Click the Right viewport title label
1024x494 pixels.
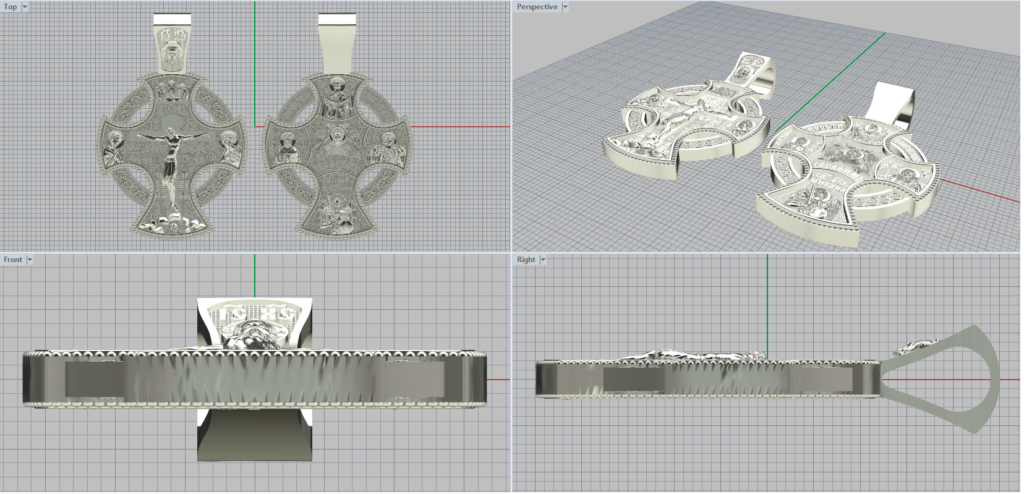coord(526,260)
